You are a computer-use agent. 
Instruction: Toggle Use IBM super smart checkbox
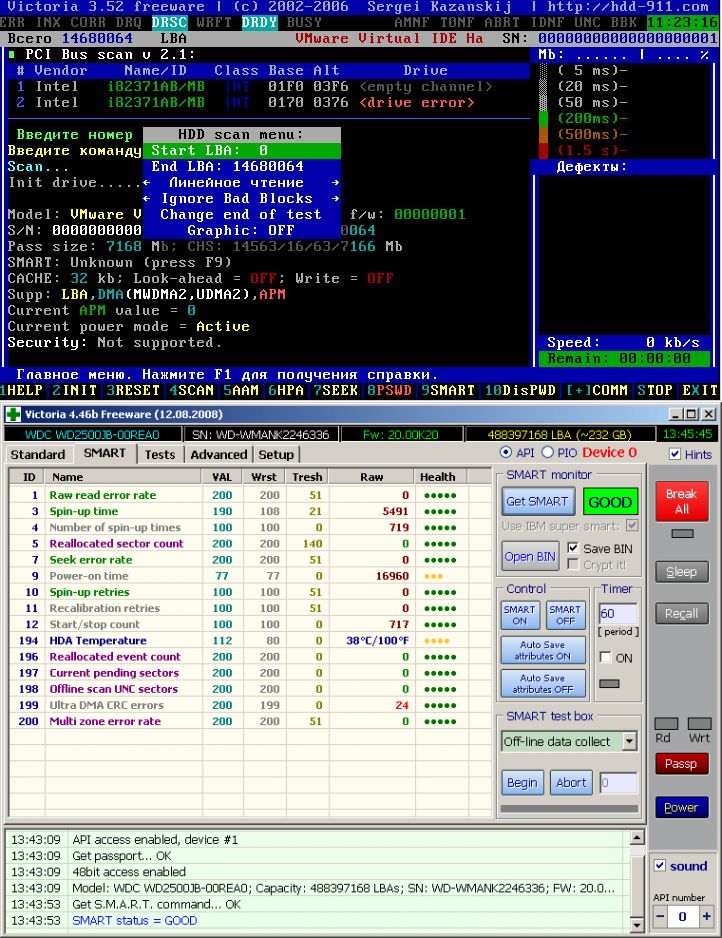632,525
